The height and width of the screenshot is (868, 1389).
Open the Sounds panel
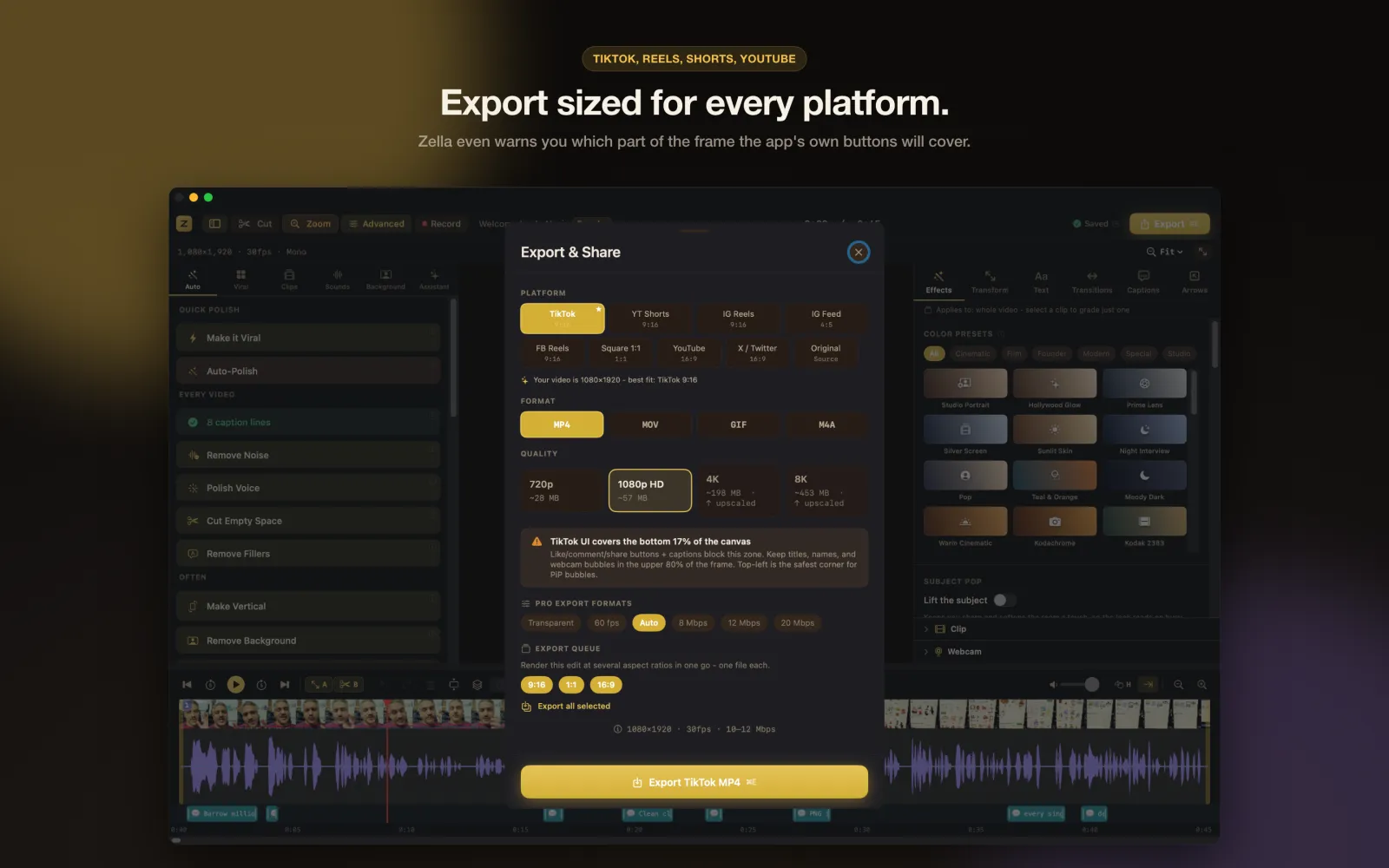[338, 279]
